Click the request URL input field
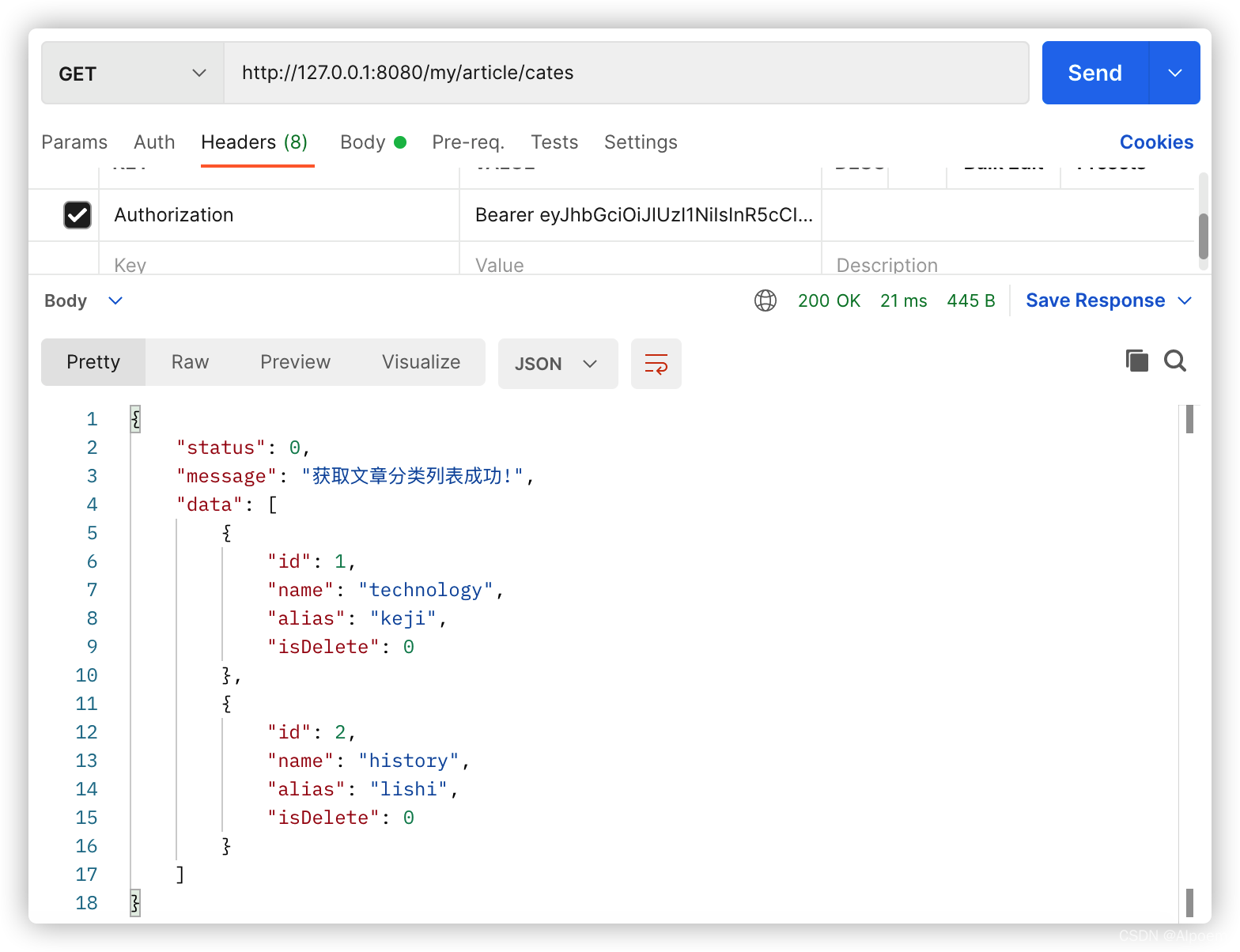The height and width of the screenshot is (952, 1240). 626,73
